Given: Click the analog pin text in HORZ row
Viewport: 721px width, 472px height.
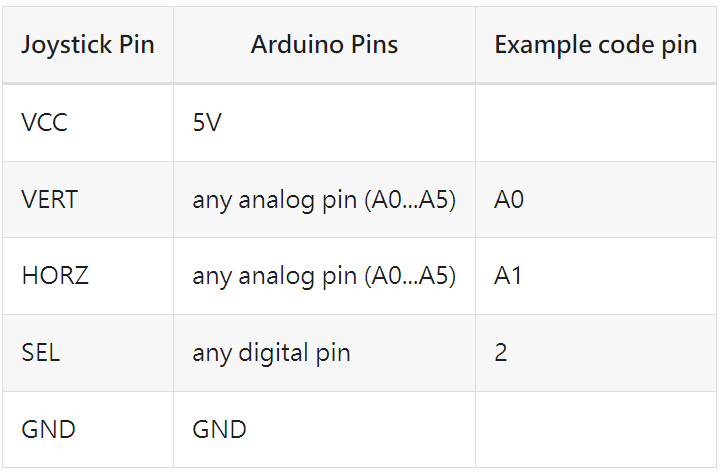Looking at the screenshot, I should 324,276.
